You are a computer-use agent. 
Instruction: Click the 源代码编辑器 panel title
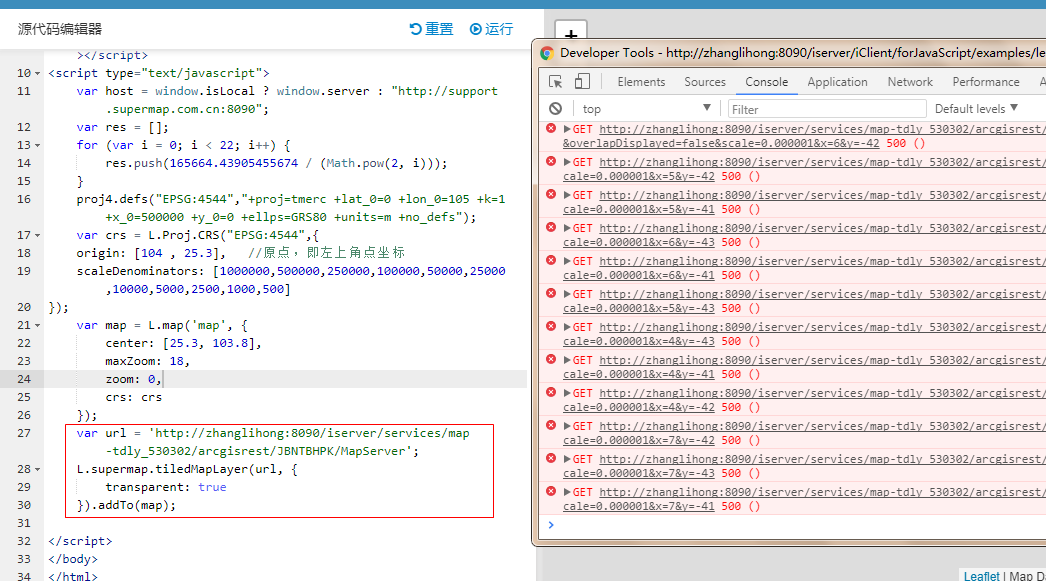tap(60, 29)
